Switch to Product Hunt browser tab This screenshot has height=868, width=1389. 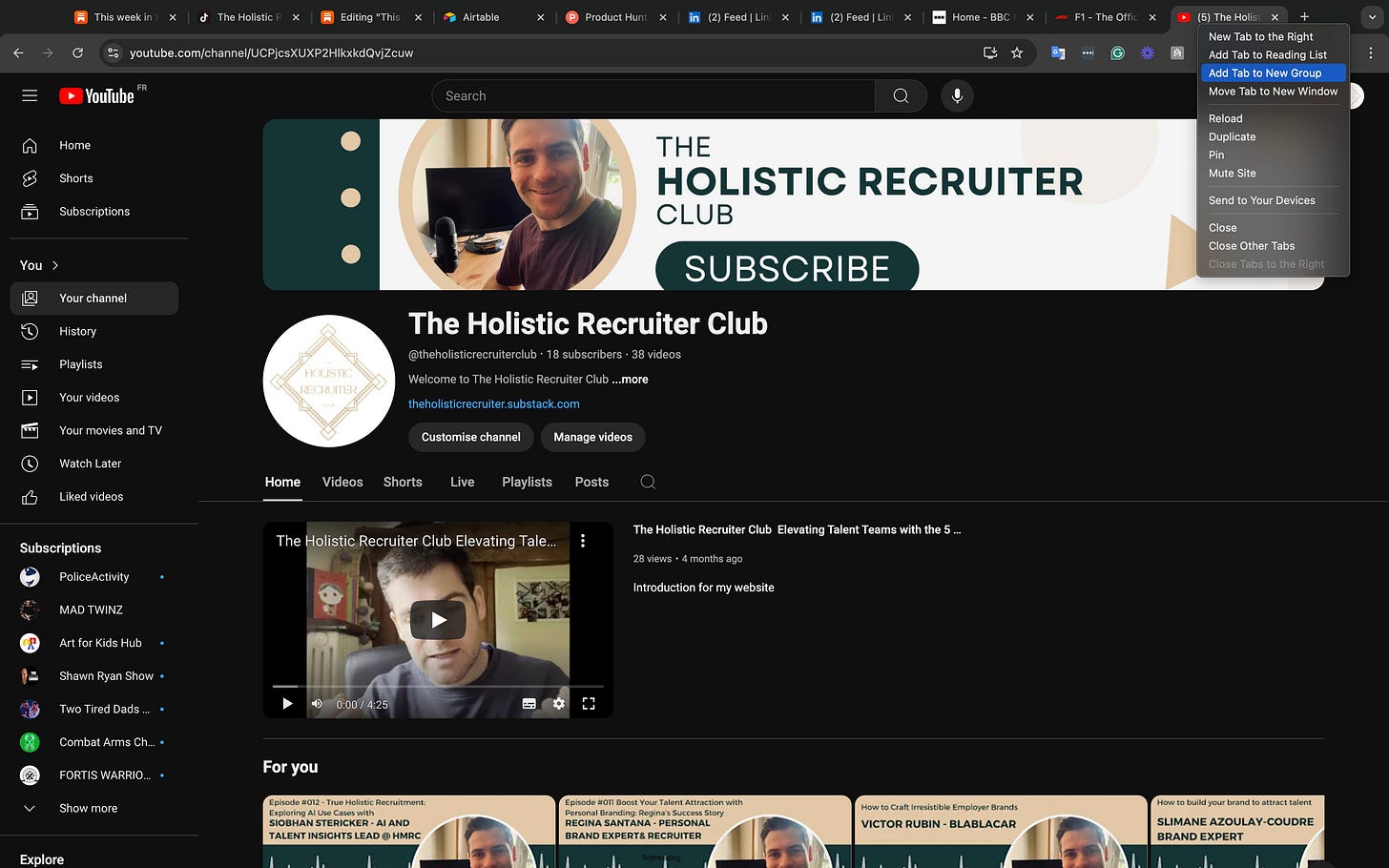[x=616, y=17]
